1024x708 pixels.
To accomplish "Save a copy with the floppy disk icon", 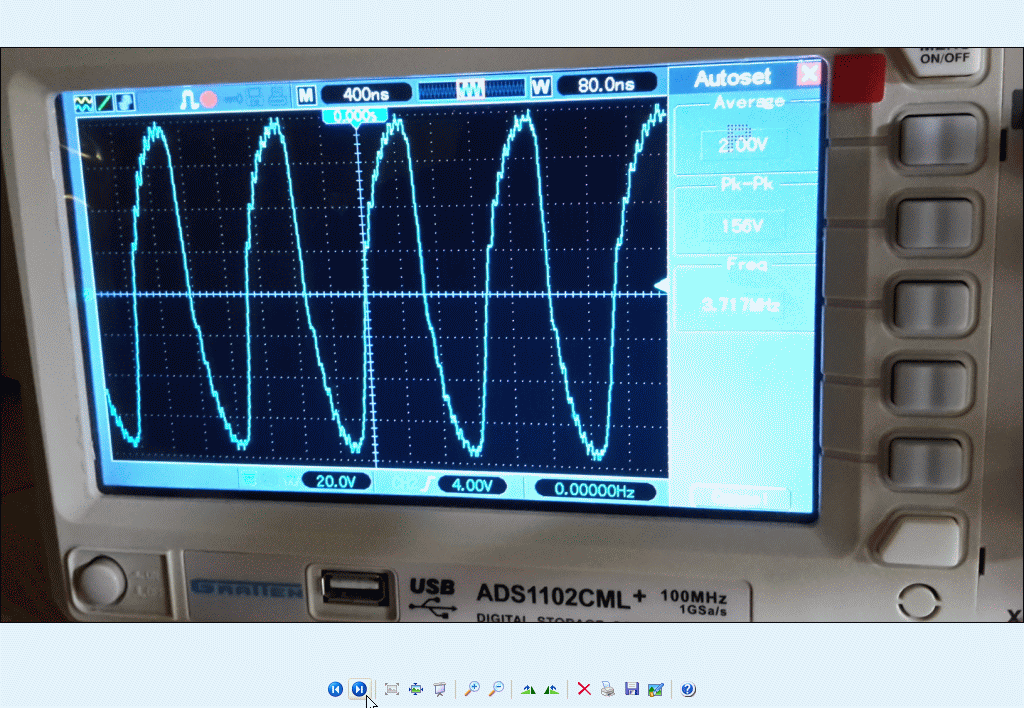I will 631,689.
